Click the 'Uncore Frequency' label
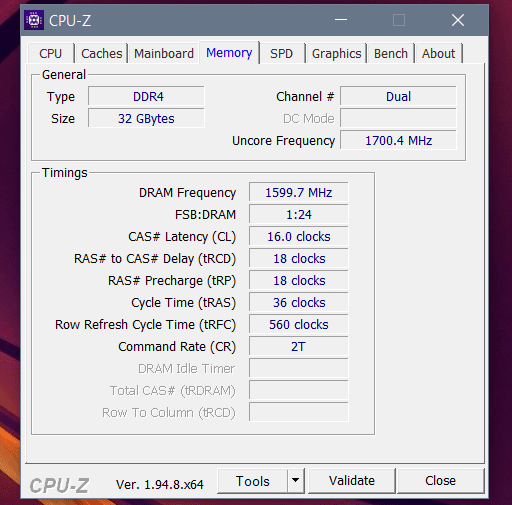Screen dimensions: 512x505 (x=283, y=141)
